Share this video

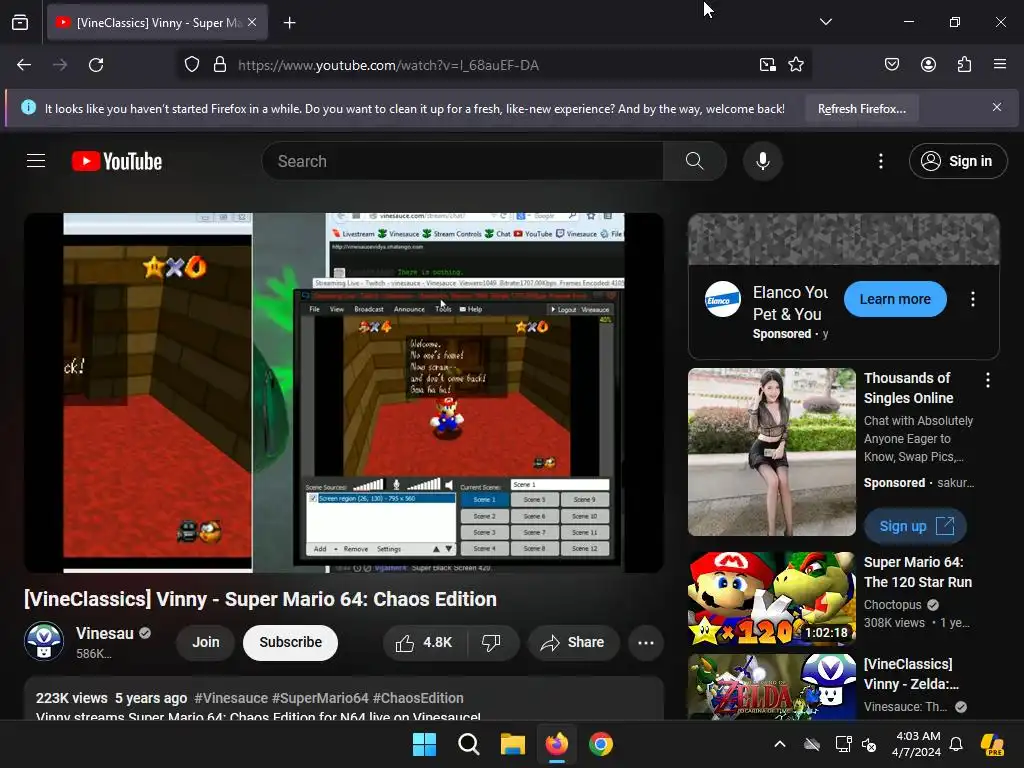pos(573,643)
